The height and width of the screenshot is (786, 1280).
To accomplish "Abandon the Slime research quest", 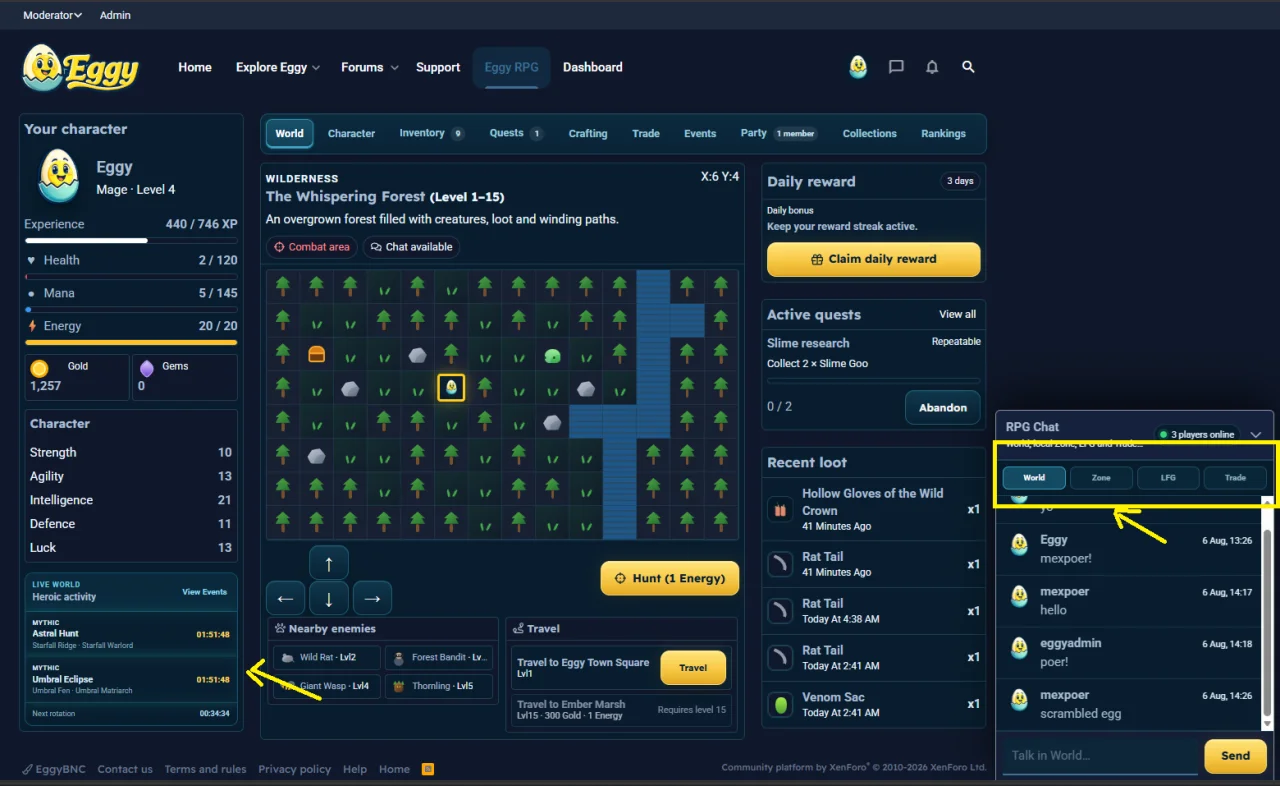I will pos(942,407).
